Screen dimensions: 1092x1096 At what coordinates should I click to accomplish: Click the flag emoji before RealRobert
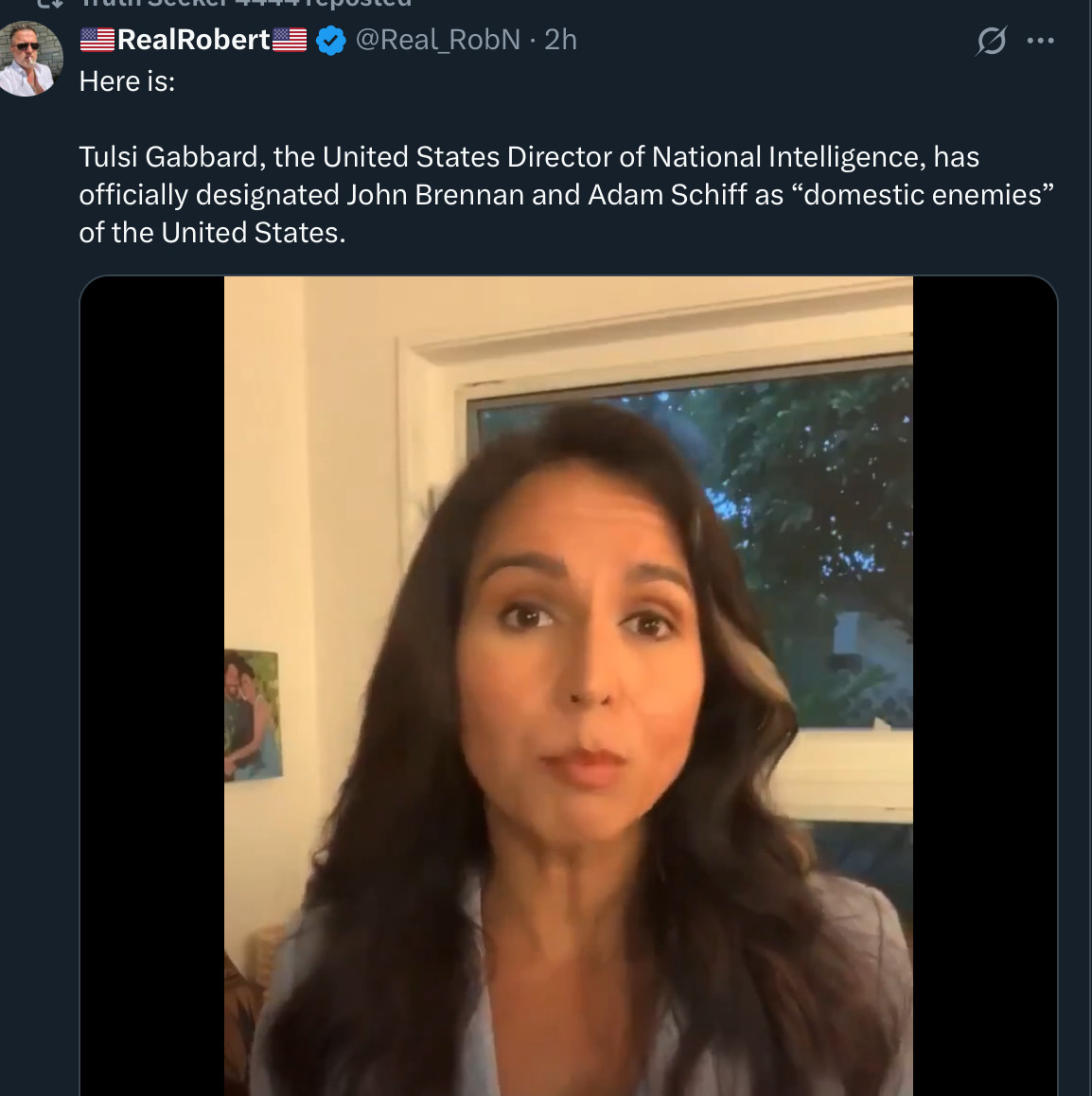pos(97,40)
